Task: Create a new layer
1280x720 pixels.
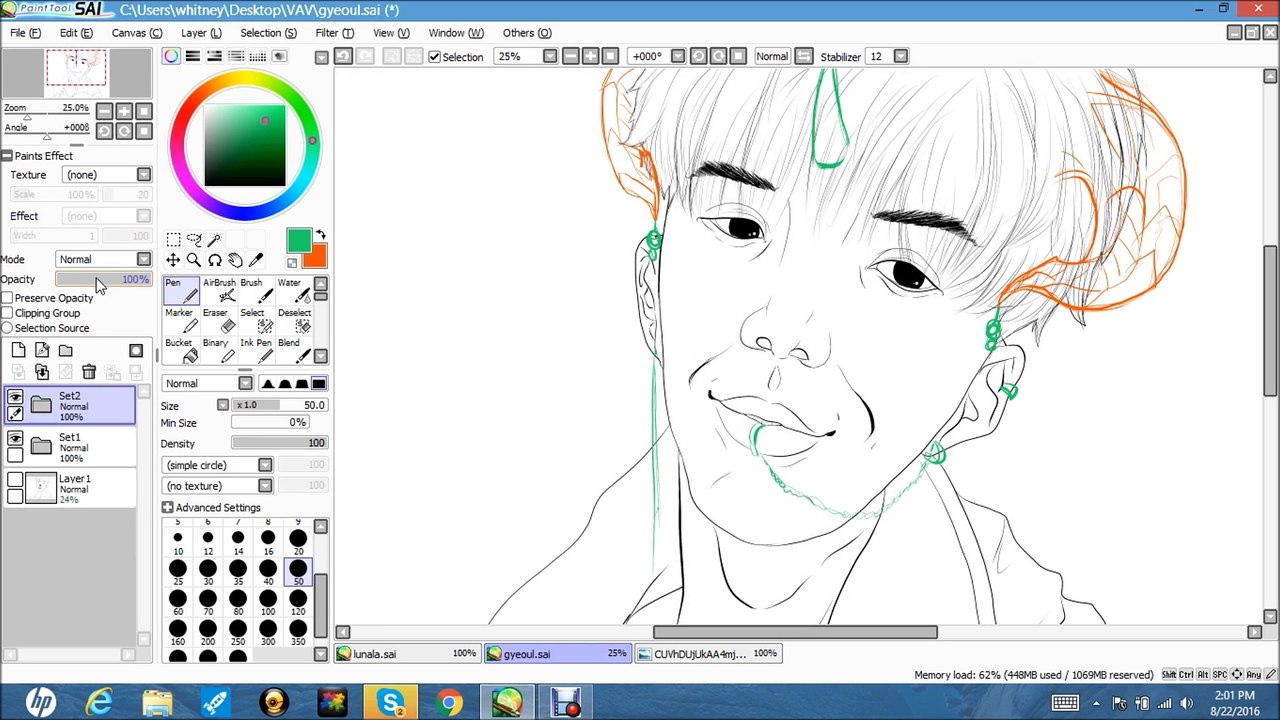Action: [18, 351]
